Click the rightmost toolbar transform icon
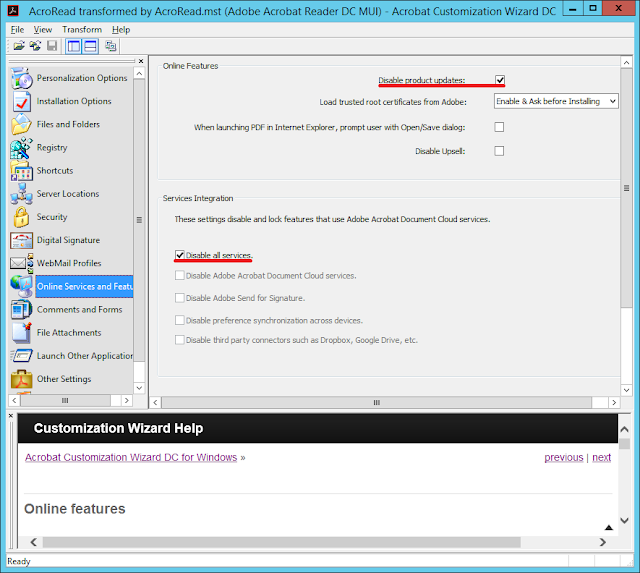Image resolution: width=640 pixels, height=573 pixels. click(111, 46)
